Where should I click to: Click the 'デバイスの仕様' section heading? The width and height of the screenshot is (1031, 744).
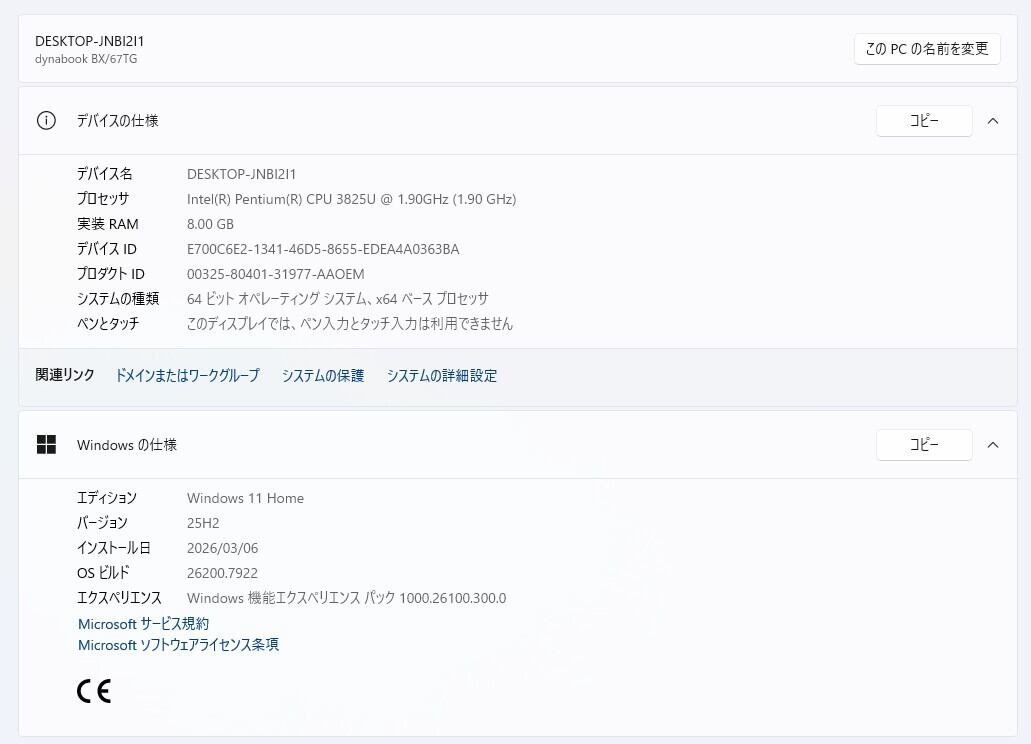pos(118,121)
